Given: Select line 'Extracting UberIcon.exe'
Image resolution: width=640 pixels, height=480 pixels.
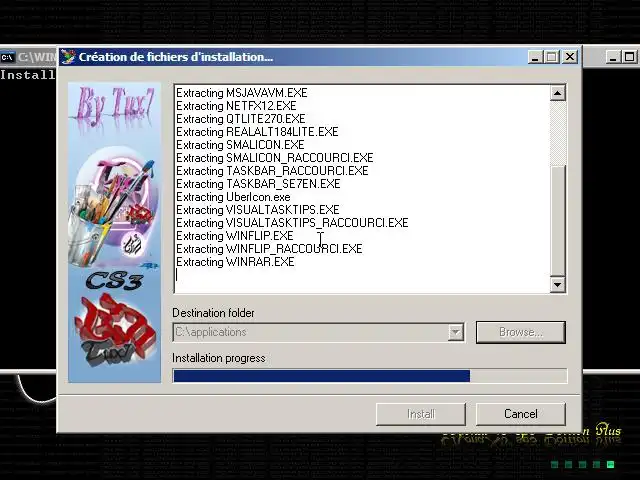Looking at the screenshot, I should (x=233, y=197).
